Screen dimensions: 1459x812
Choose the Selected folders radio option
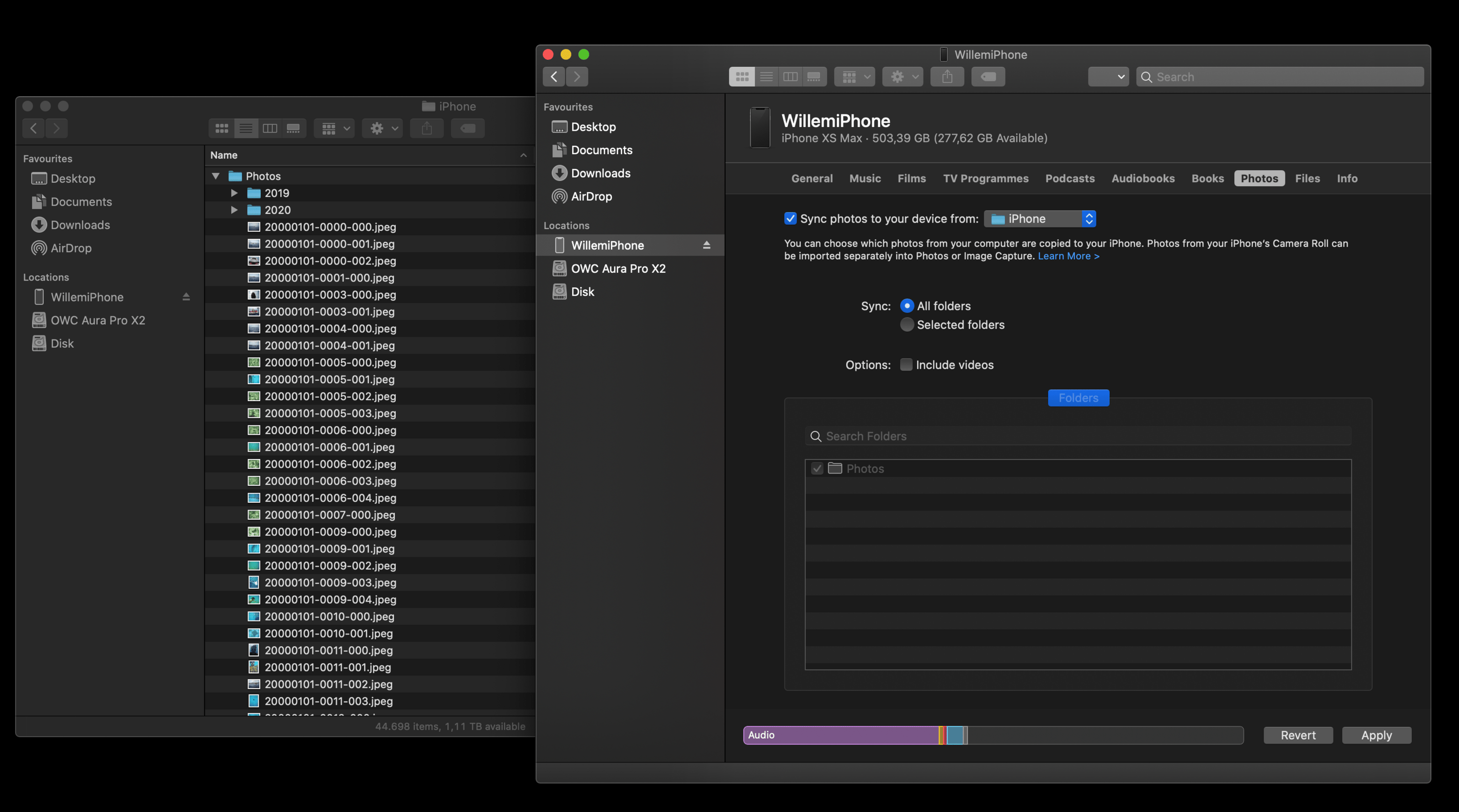click(906, 325)
